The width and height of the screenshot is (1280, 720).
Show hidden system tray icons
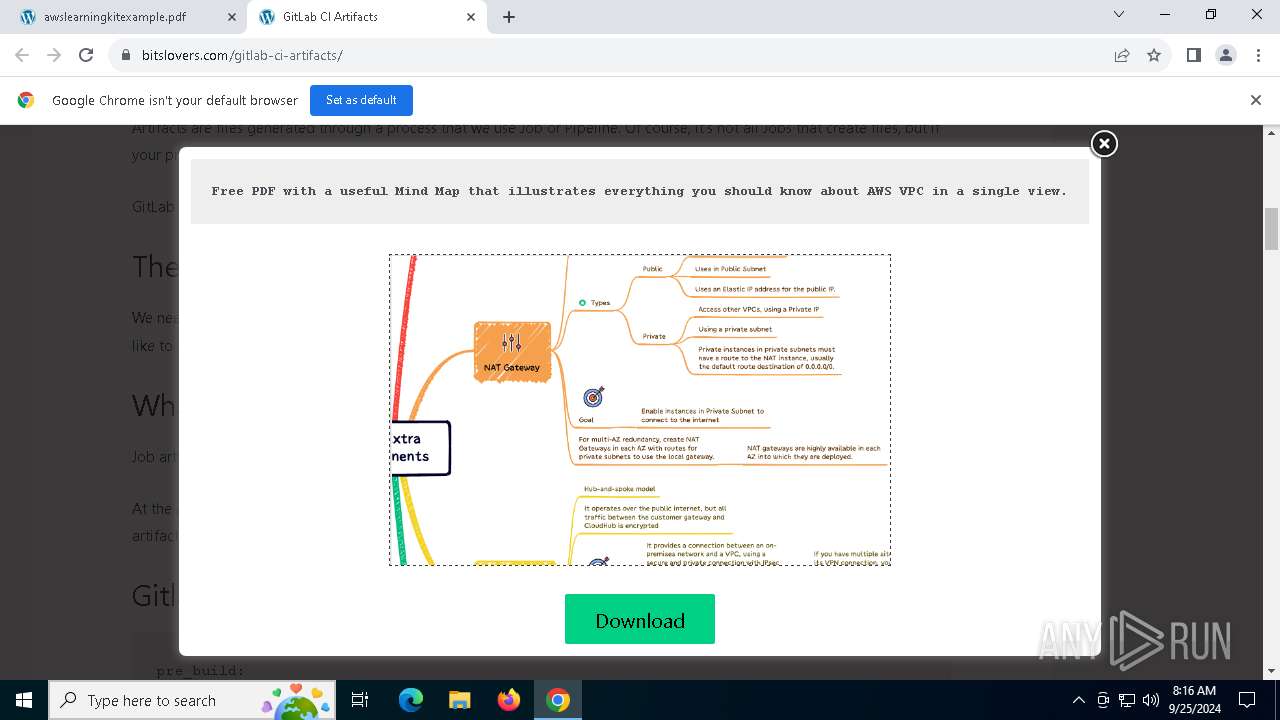(x=1078, y=700)
